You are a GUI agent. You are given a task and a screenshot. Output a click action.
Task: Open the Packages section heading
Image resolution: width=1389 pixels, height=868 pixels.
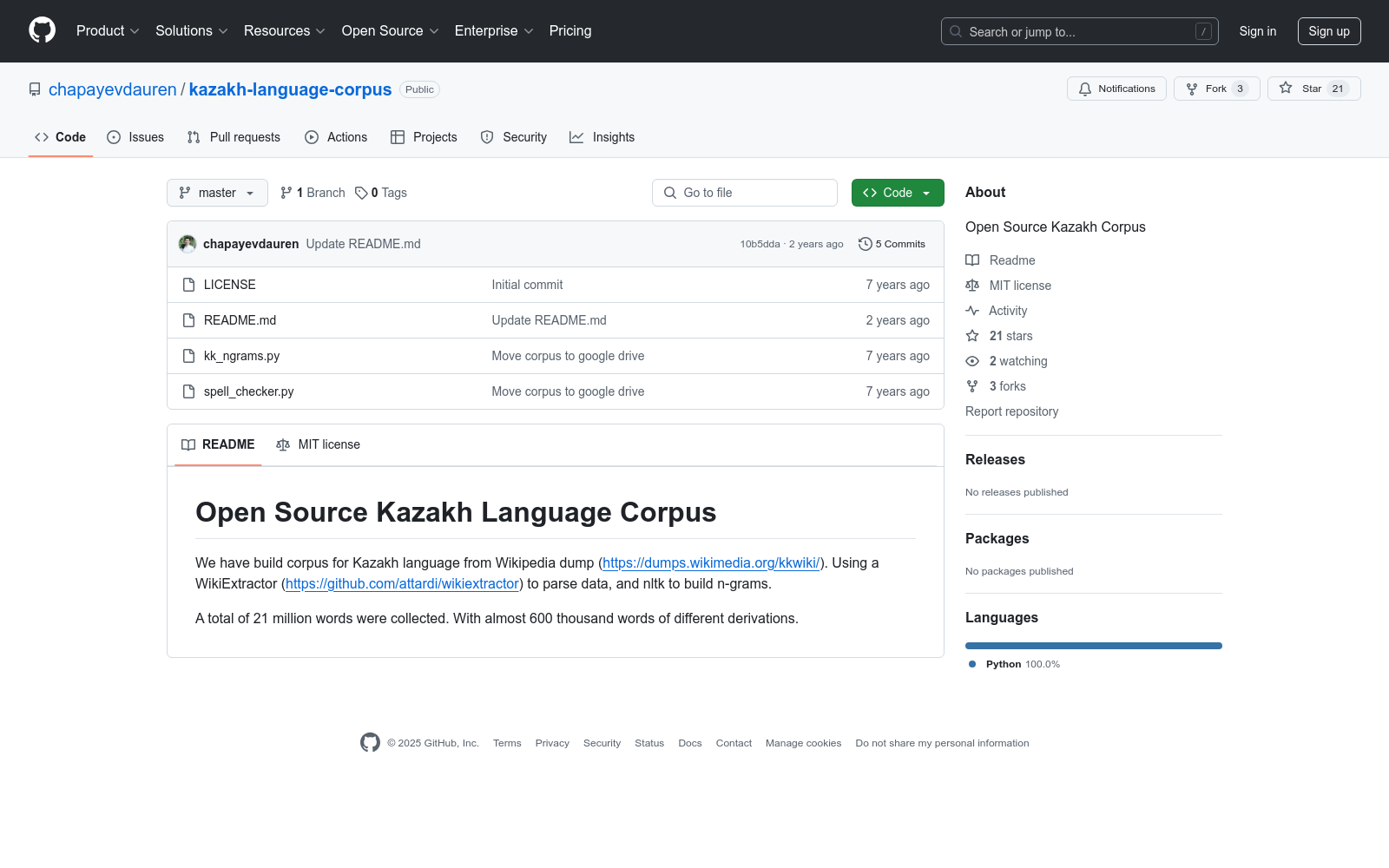997,539
